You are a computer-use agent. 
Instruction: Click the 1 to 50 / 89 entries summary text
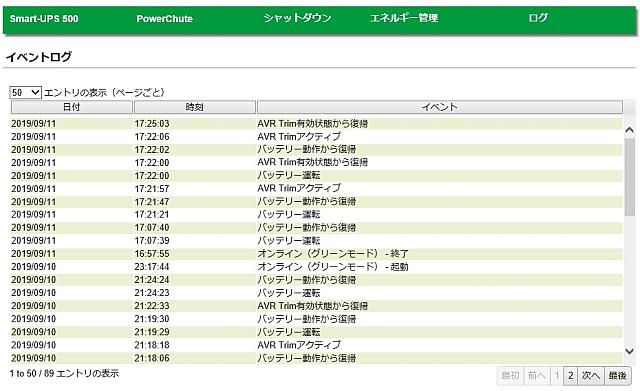pyautogui.click(x=64, y=373)
